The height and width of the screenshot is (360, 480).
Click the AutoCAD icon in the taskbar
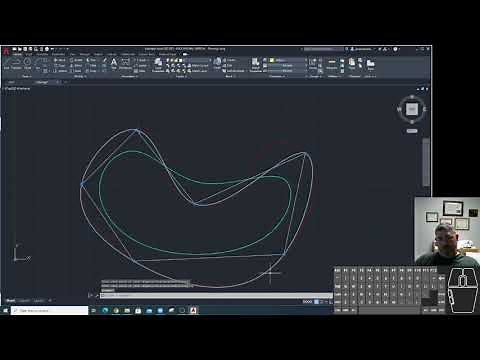point(193,310)
